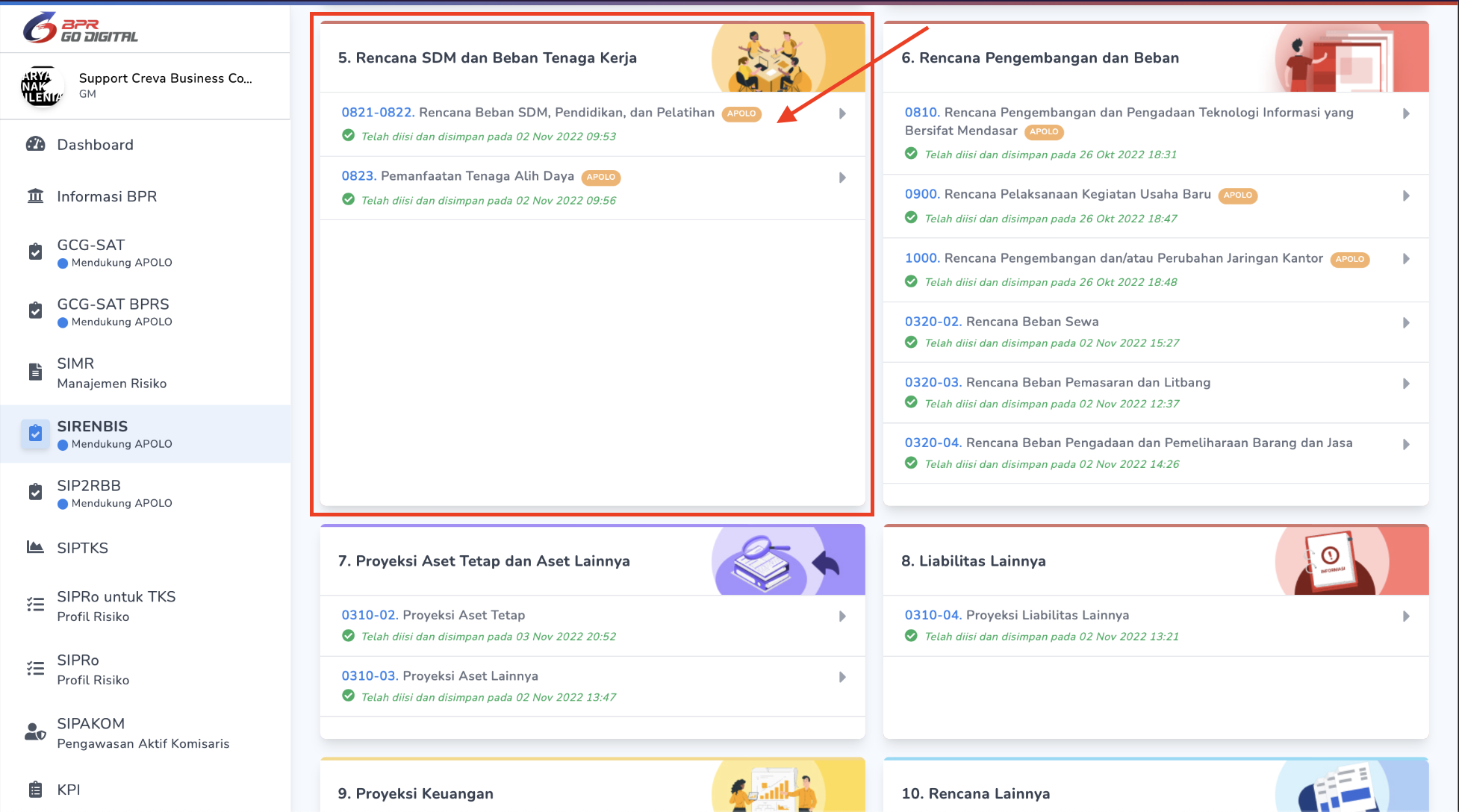Click Mendukung APOLO label under SIRENBIS

coord(122,444)
